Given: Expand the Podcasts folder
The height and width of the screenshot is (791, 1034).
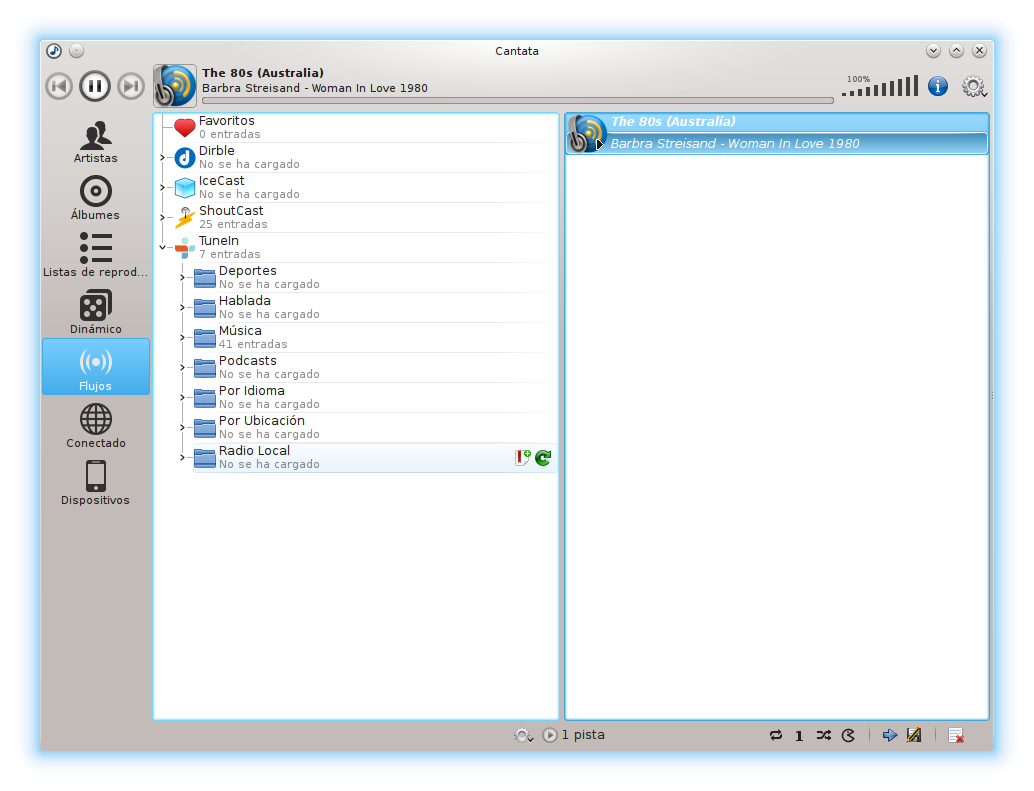Looking at the screenshot, I should [183, 368].
